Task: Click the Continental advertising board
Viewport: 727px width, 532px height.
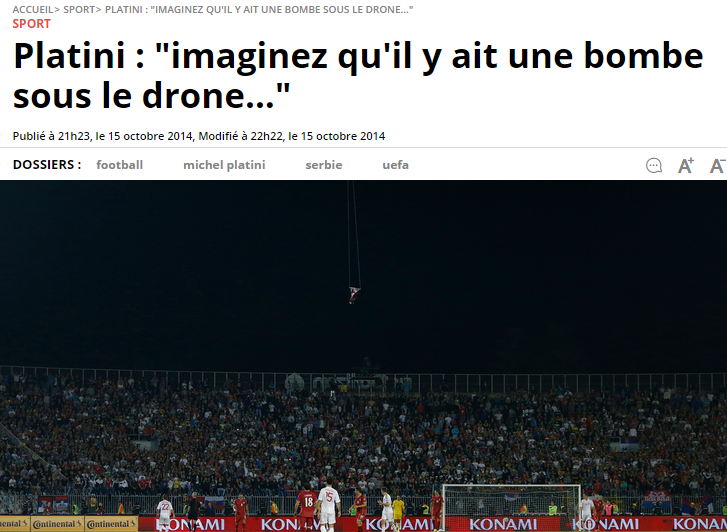Action: click(x=69, y=524)
